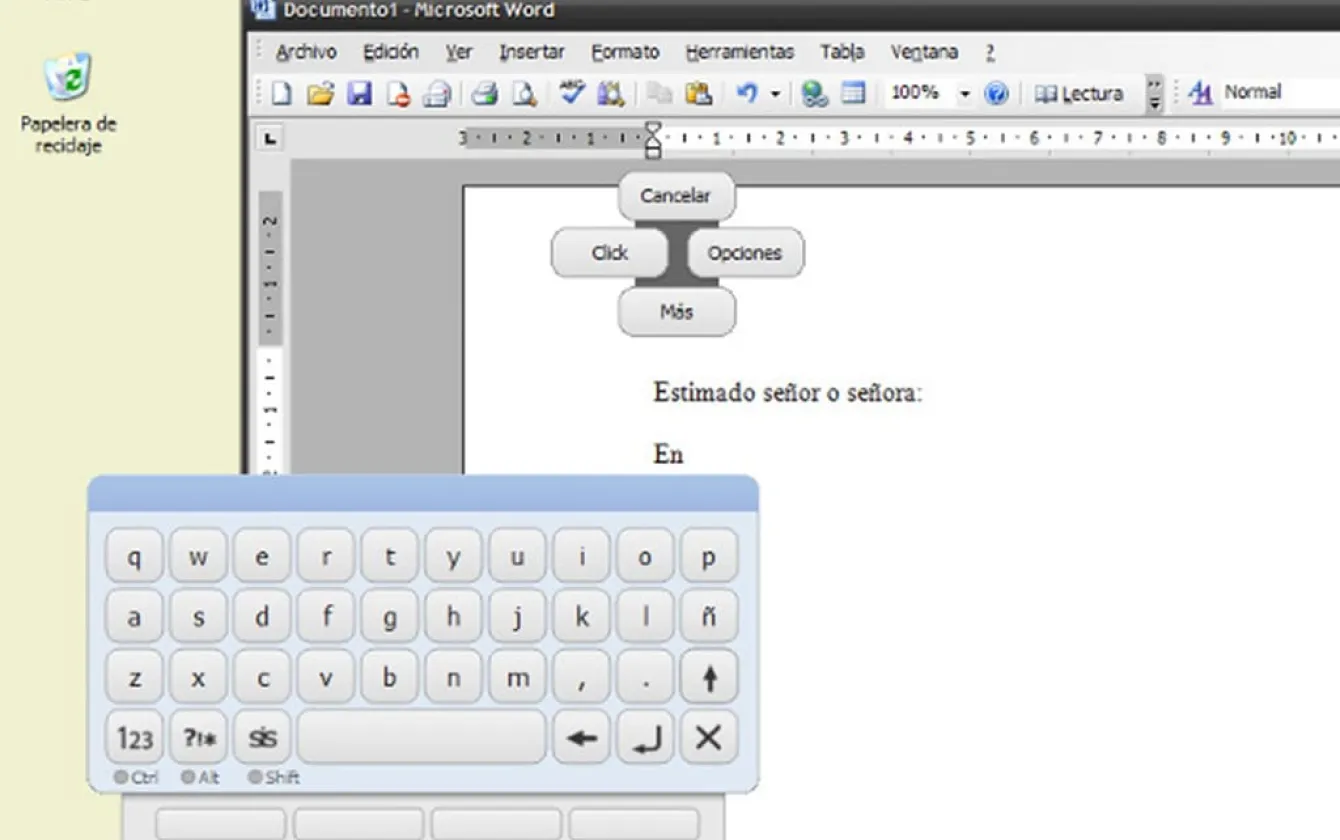Open Microsoft Word Help question mark icon

coord(996,94)
